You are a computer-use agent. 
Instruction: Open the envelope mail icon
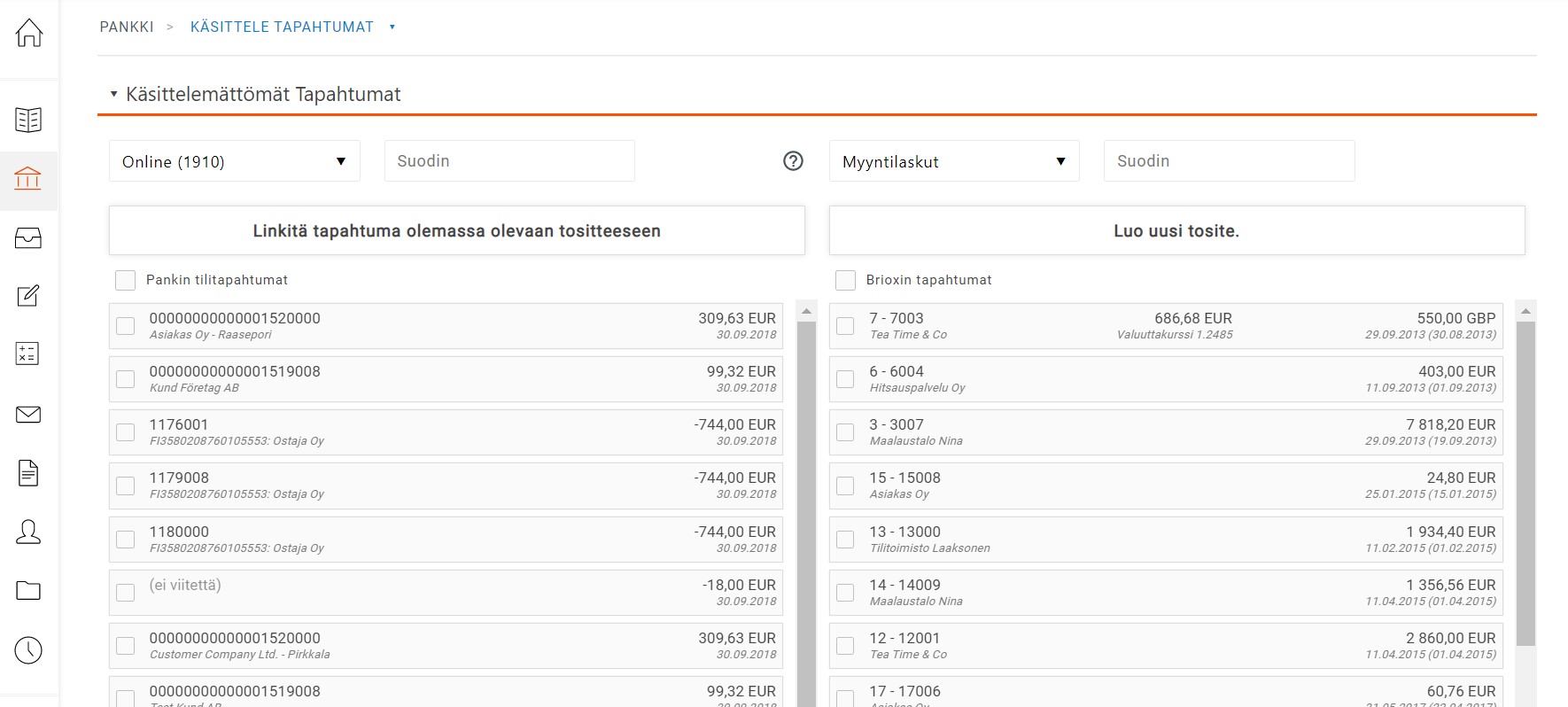click(x=28, y=415)
